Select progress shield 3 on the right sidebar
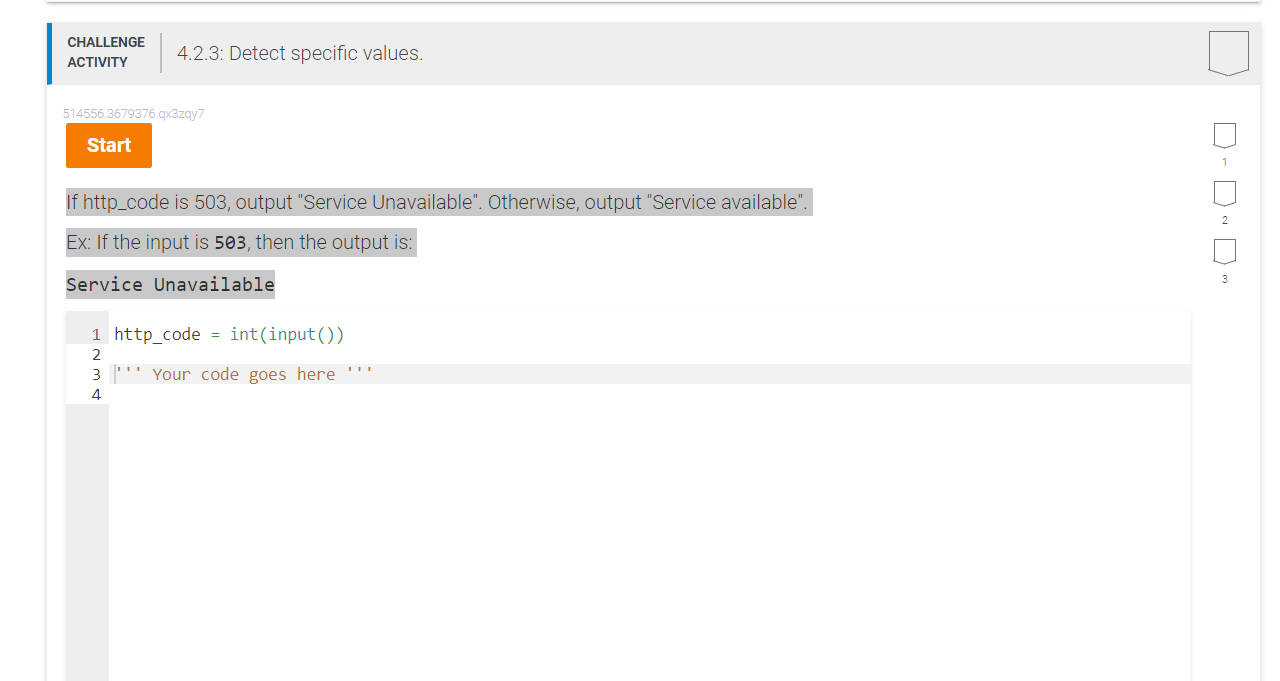The height and width of the screenshot is (681, 1280). [1224, 251]
